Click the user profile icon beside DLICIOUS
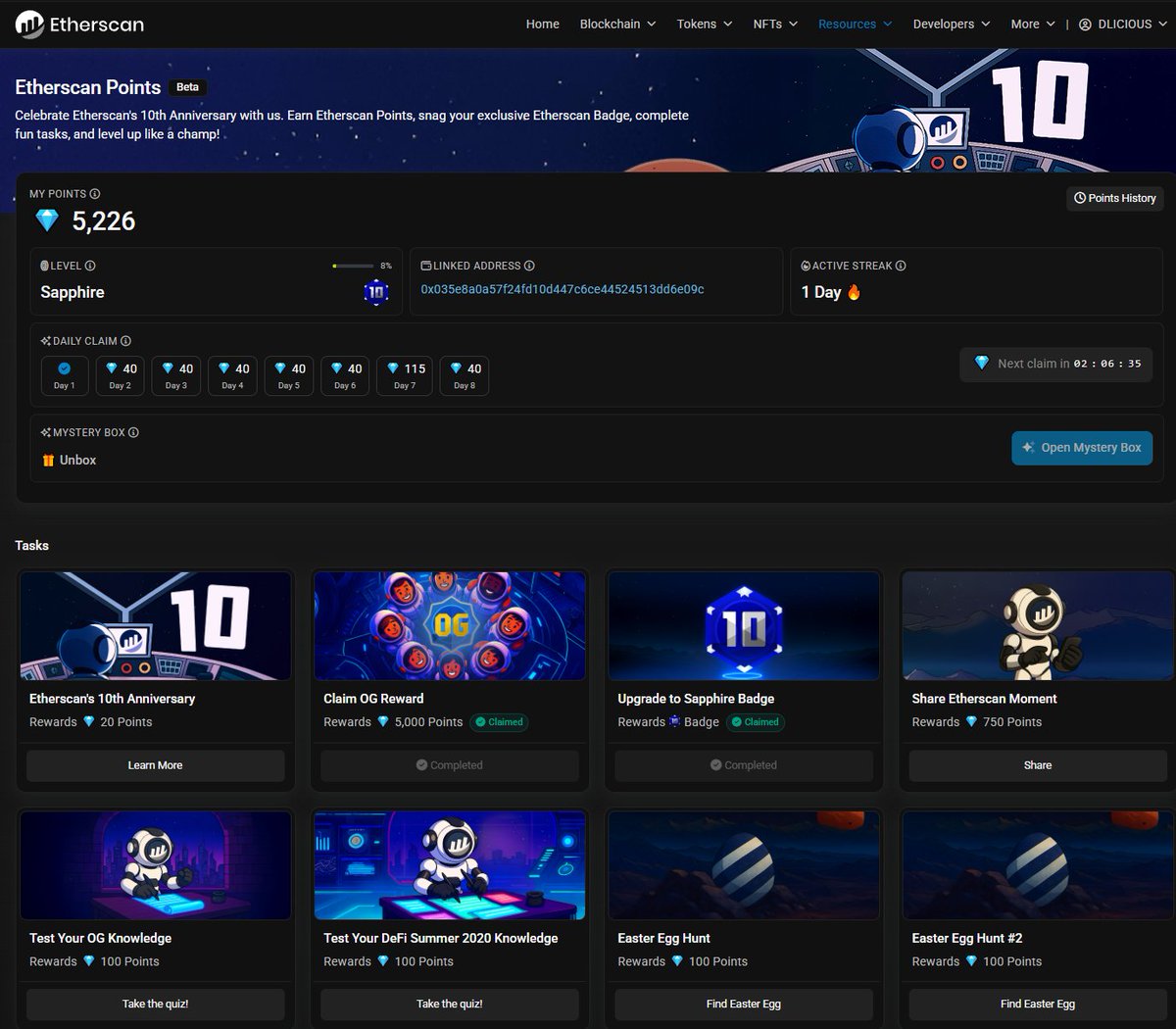 click(x=1085, y=24)
